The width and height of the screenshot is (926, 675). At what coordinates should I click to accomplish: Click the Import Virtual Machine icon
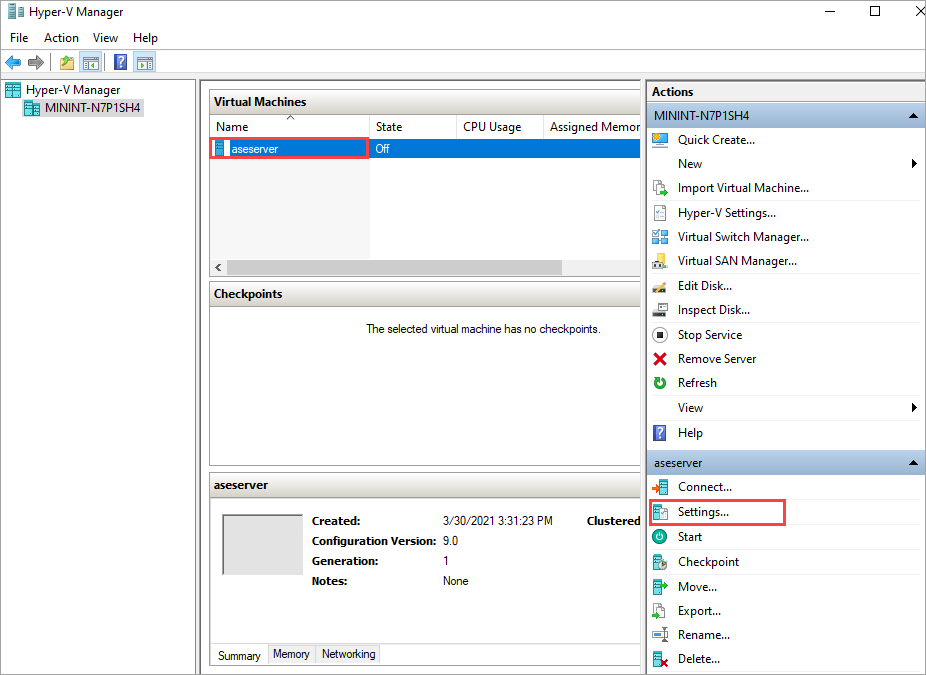click(x=660, y=187)
